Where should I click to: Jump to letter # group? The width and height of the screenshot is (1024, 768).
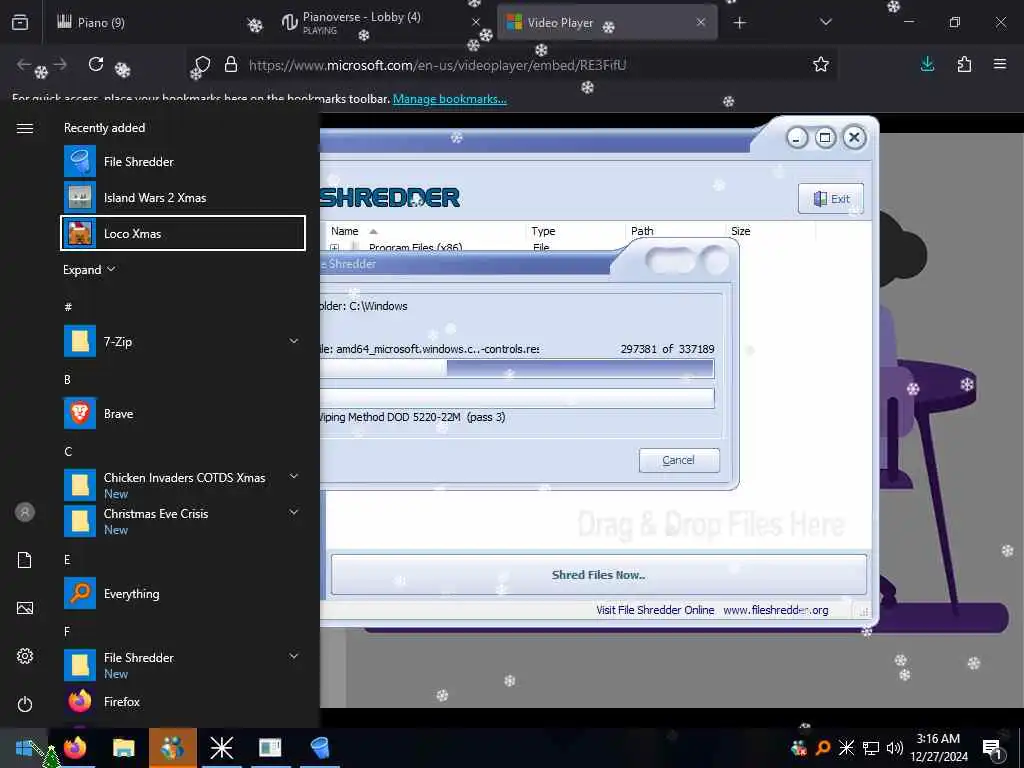click(68, 306)
